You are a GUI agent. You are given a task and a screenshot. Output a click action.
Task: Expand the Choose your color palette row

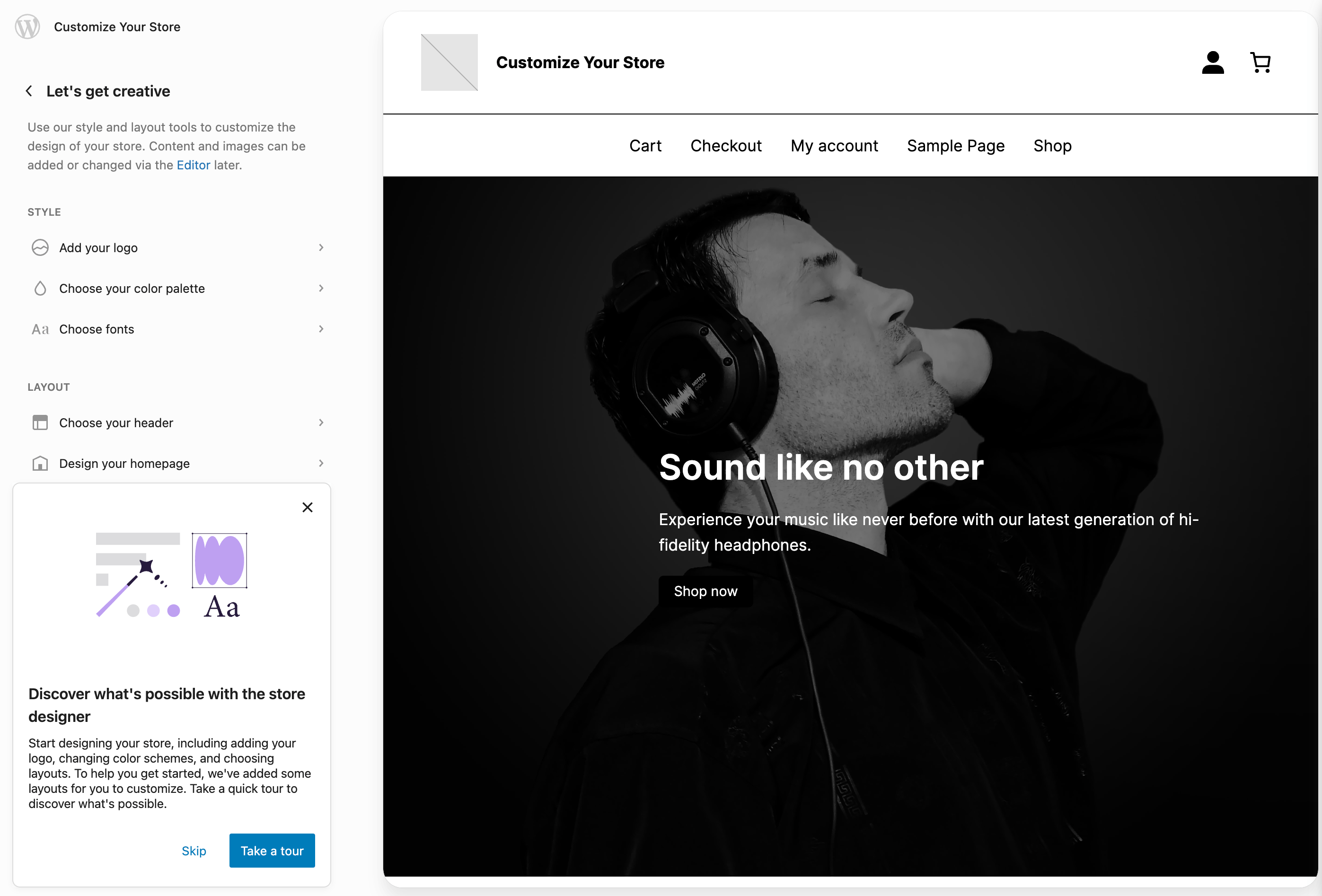pyautogui.click(x=321, y=289)
